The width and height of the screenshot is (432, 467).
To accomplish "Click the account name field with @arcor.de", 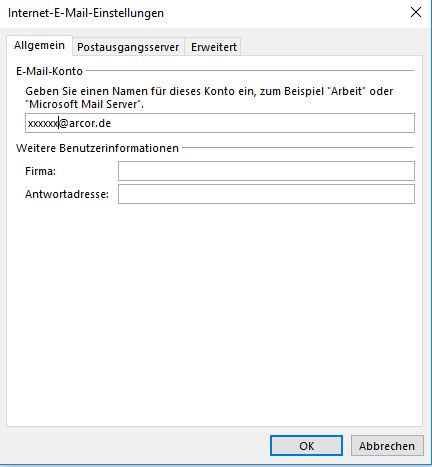I will coord(220,123).
